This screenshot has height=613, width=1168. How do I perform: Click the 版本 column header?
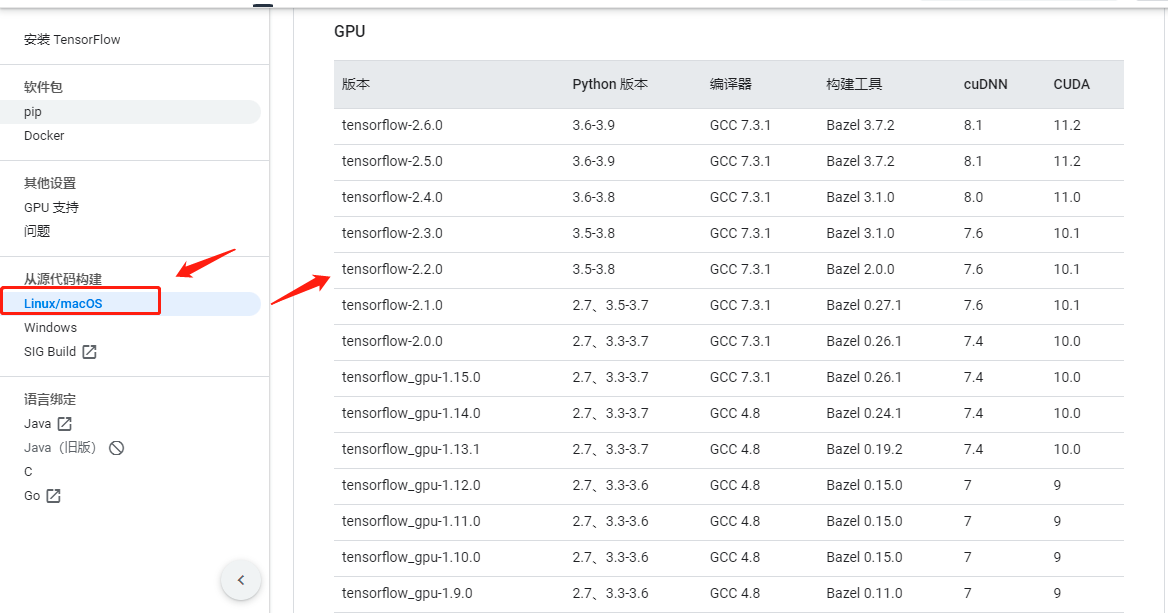[x=355, y=84]
